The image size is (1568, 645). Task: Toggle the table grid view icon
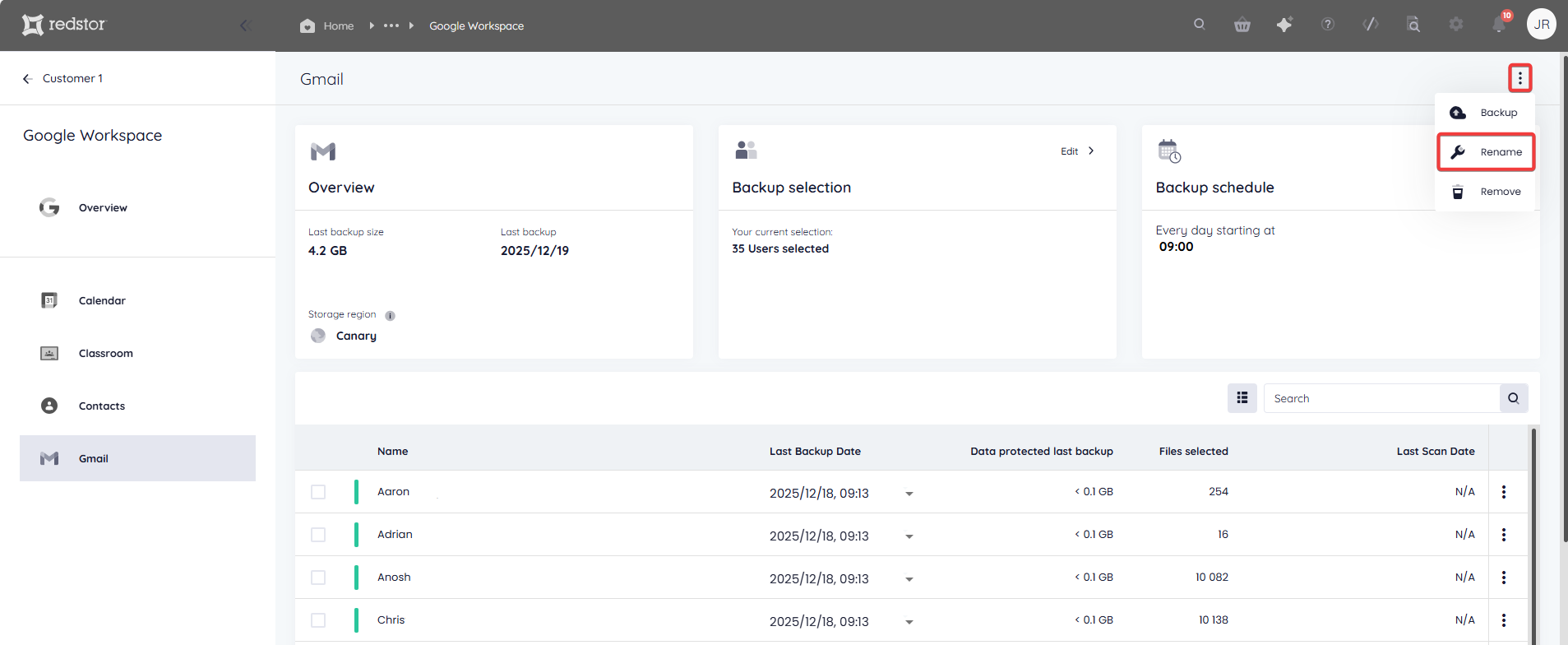click(1242, 398)
